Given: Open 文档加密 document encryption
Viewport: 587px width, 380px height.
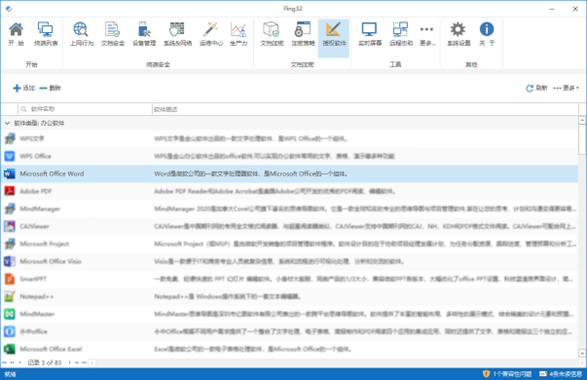Looking at the screenshot, I should point(272,34).
